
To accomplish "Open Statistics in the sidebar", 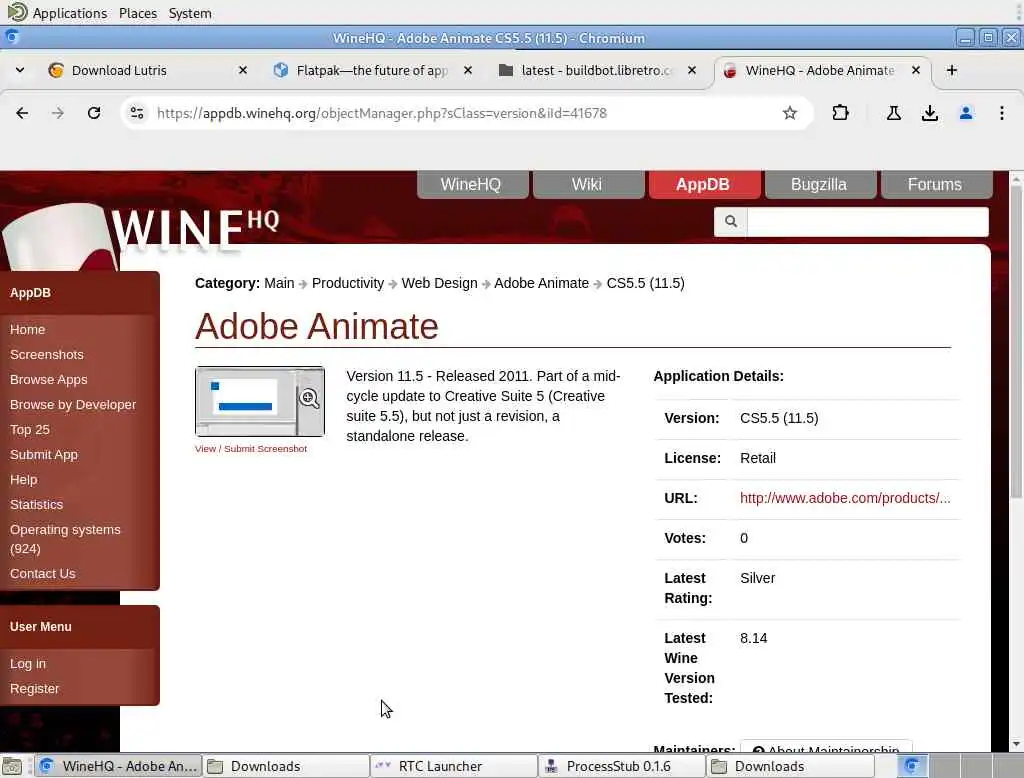I will click(36, 504).
